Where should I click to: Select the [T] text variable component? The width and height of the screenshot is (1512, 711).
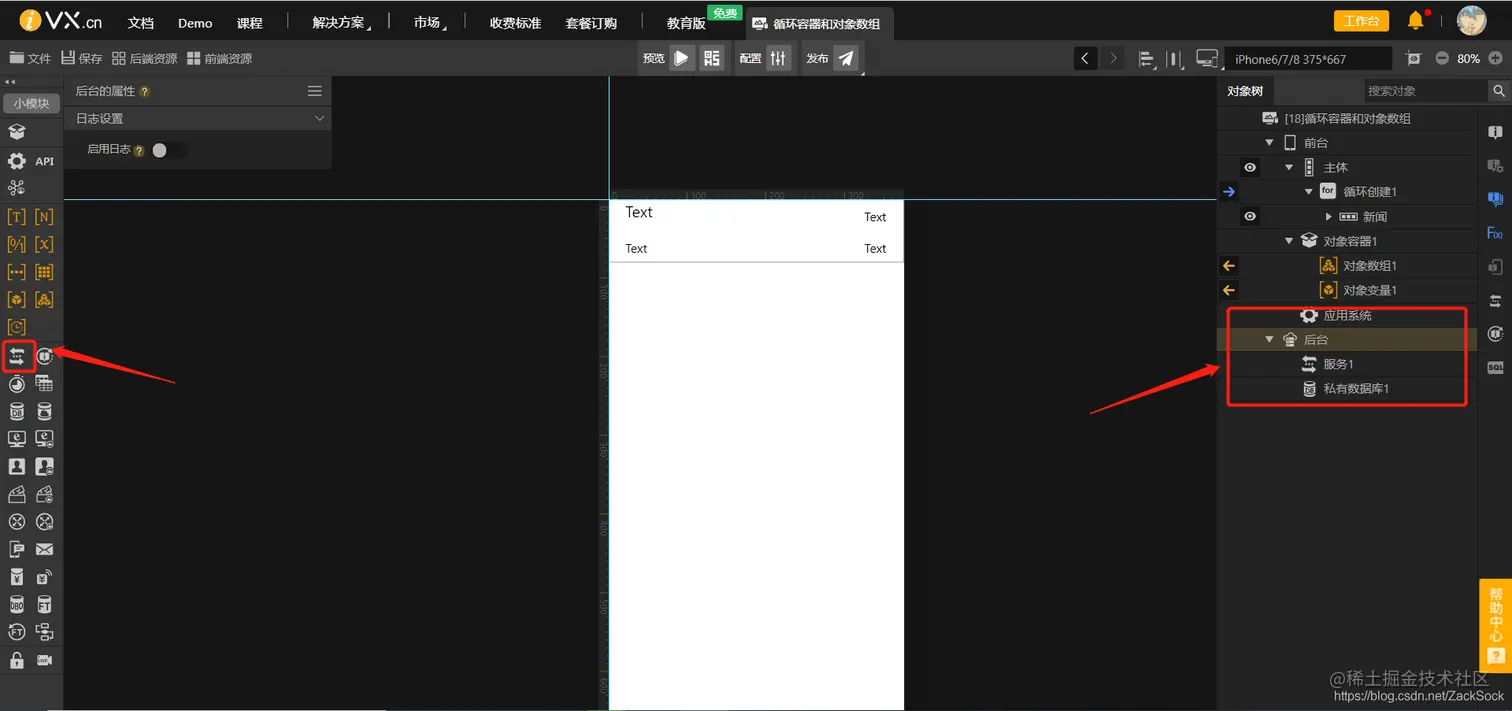[x=17, y=216]
